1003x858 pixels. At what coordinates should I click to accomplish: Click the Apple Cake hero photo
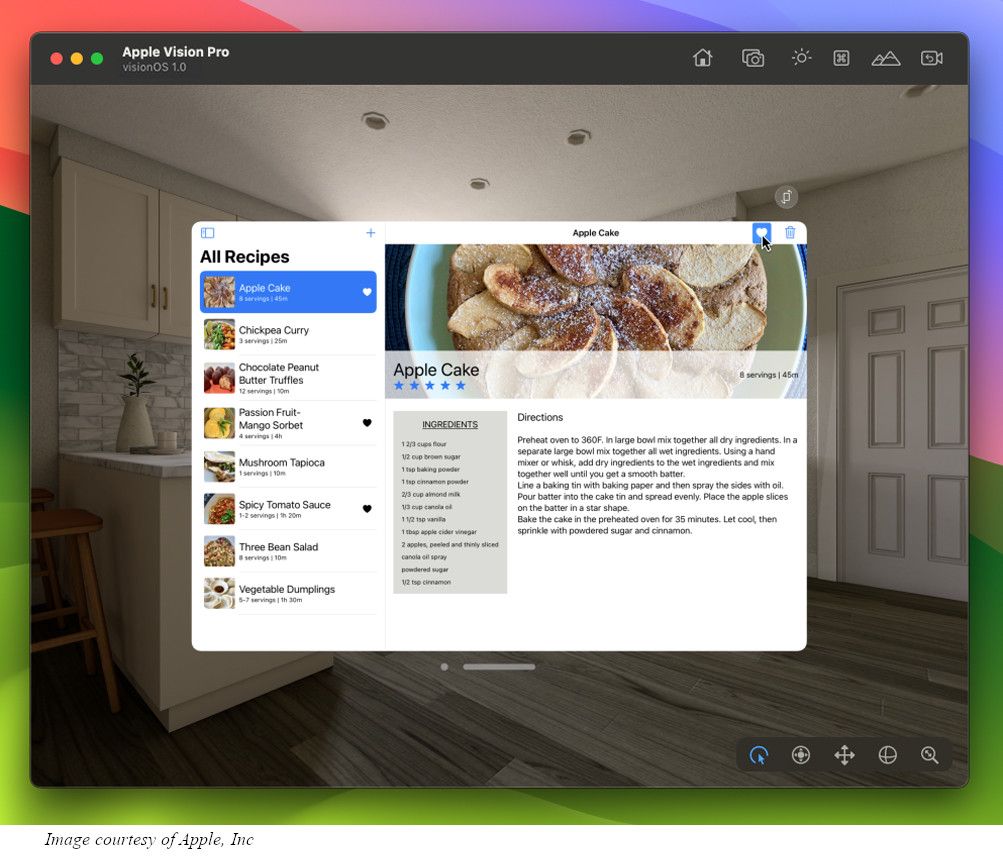(x=596, y=321)
